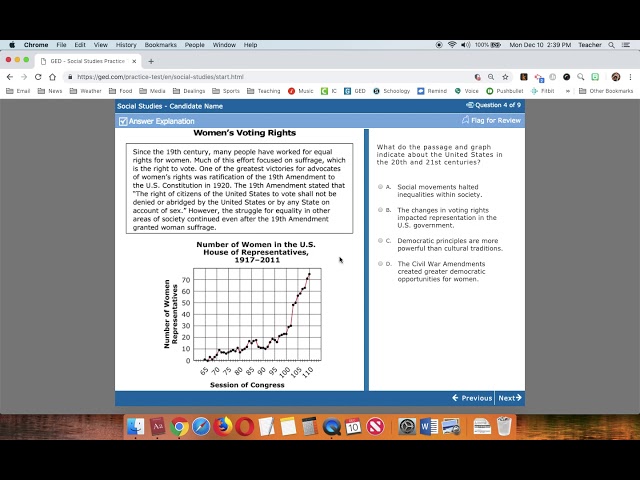Open Spotlight search in menu bar

pyautogui.click(x=611, y=45)
